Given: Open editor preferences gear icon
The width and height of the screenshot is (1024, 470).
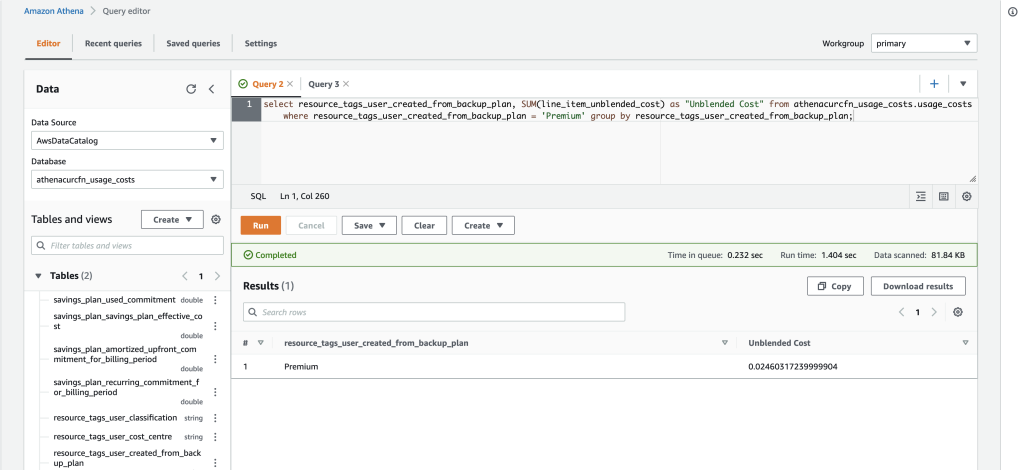Looking at the screenshot, I should pos(967,196).
